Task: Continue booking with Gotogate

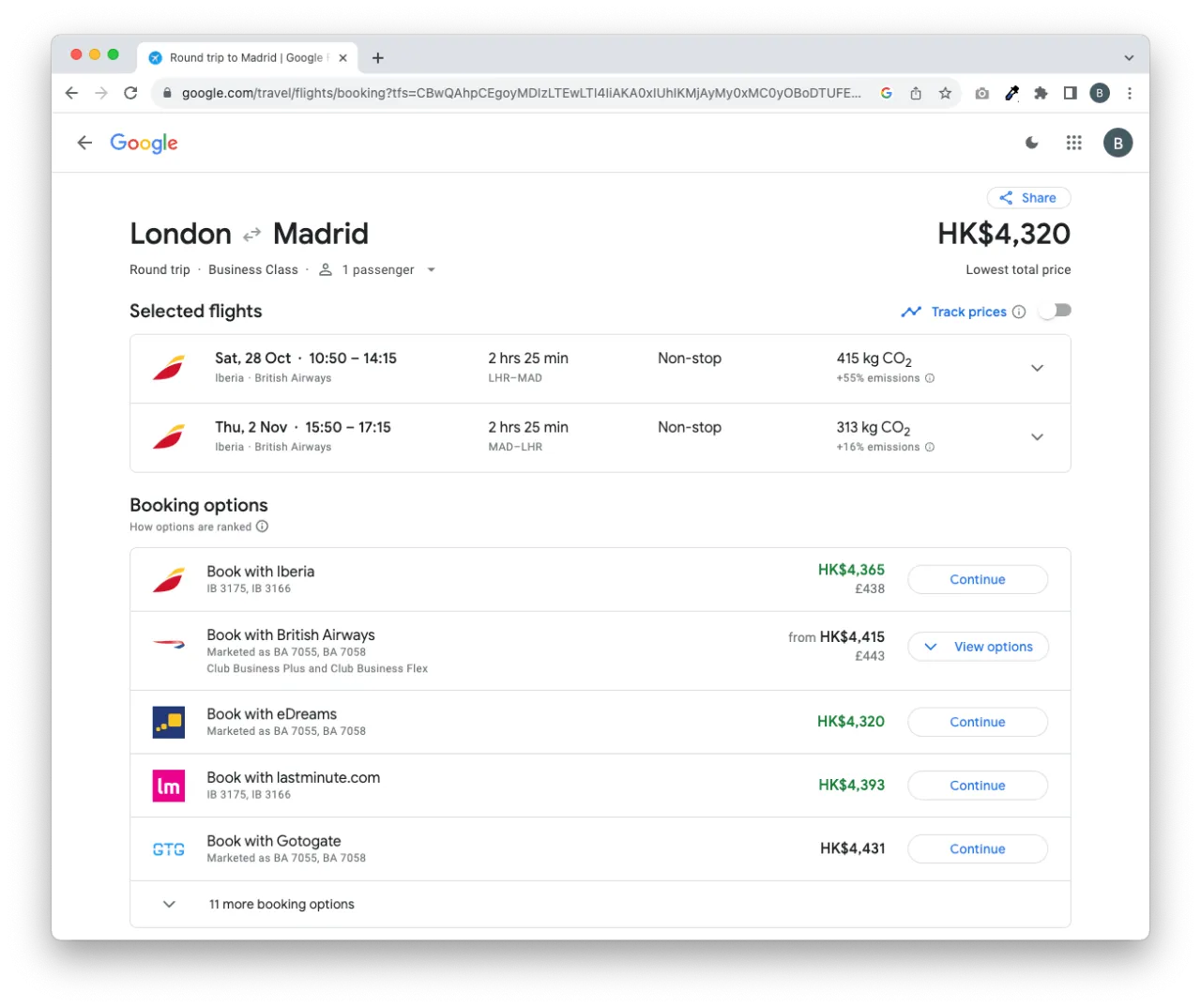Action: [x=978, y=848]
